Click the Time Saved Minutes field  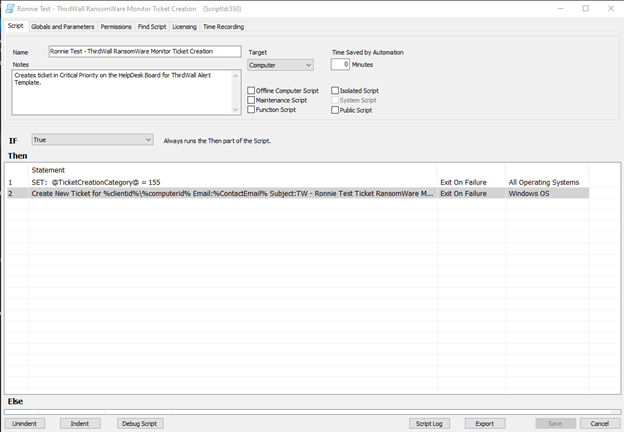point(340,64)
